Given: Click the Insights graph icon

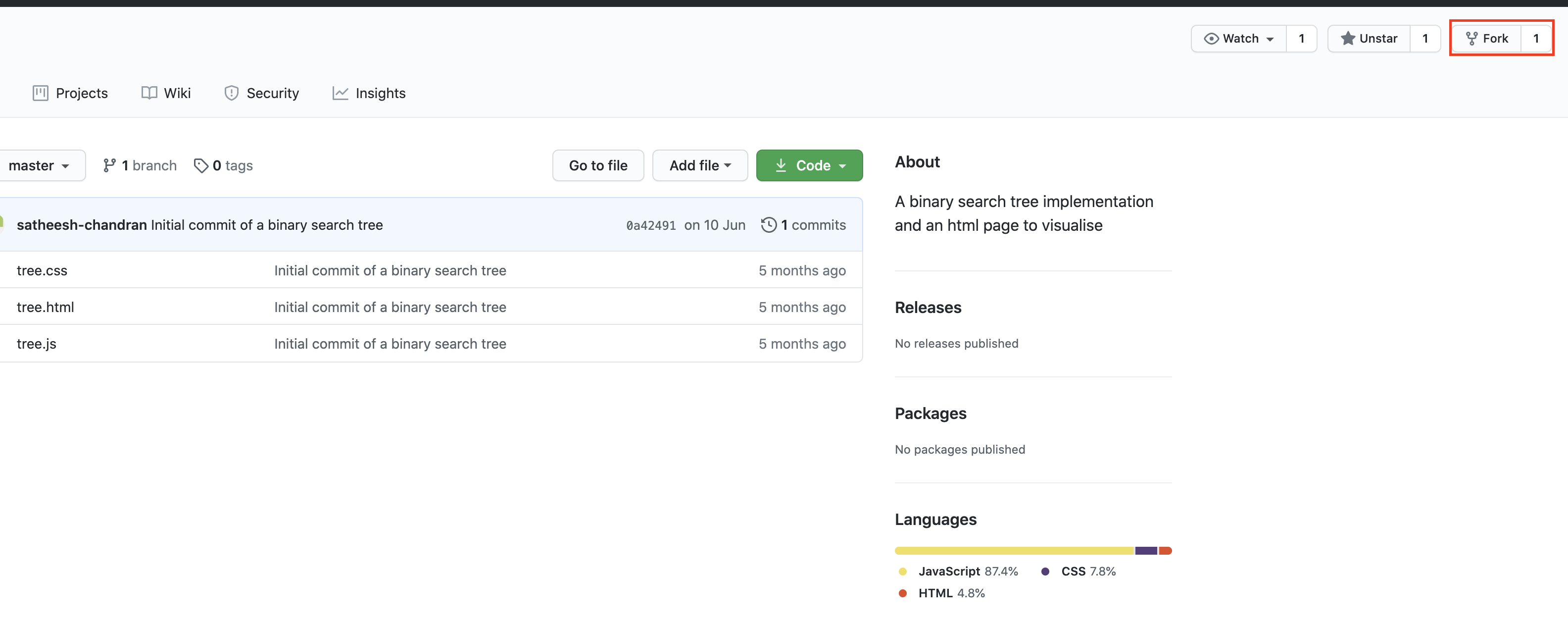Looking at the screenshot, I should 340,93.
